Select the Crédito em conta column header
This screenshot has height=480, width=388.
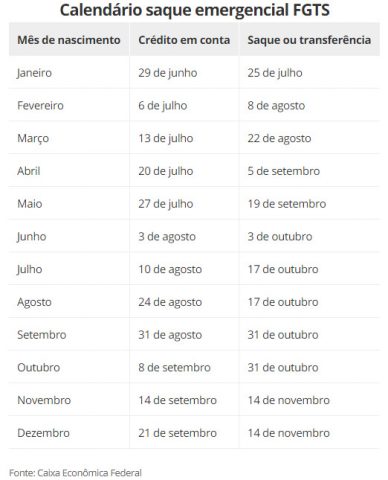click(184, 40)
